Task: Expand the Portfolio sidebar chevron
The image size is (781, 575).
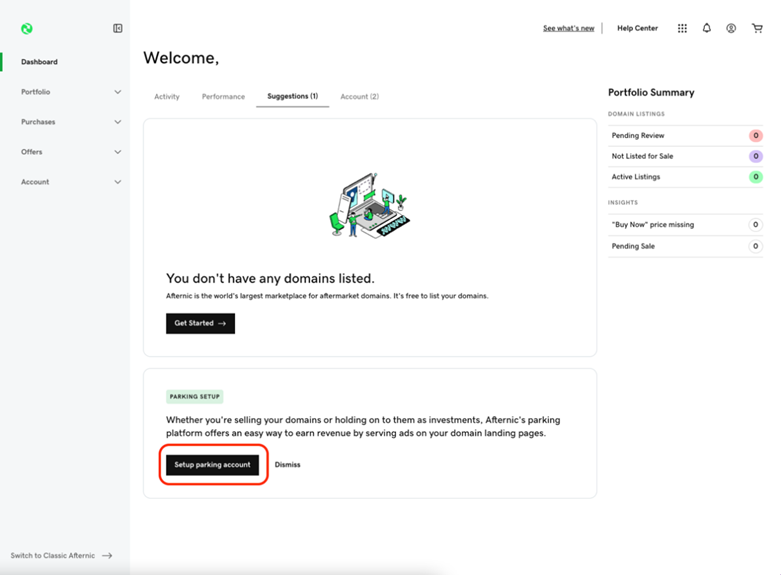Action: pos(118,92)
